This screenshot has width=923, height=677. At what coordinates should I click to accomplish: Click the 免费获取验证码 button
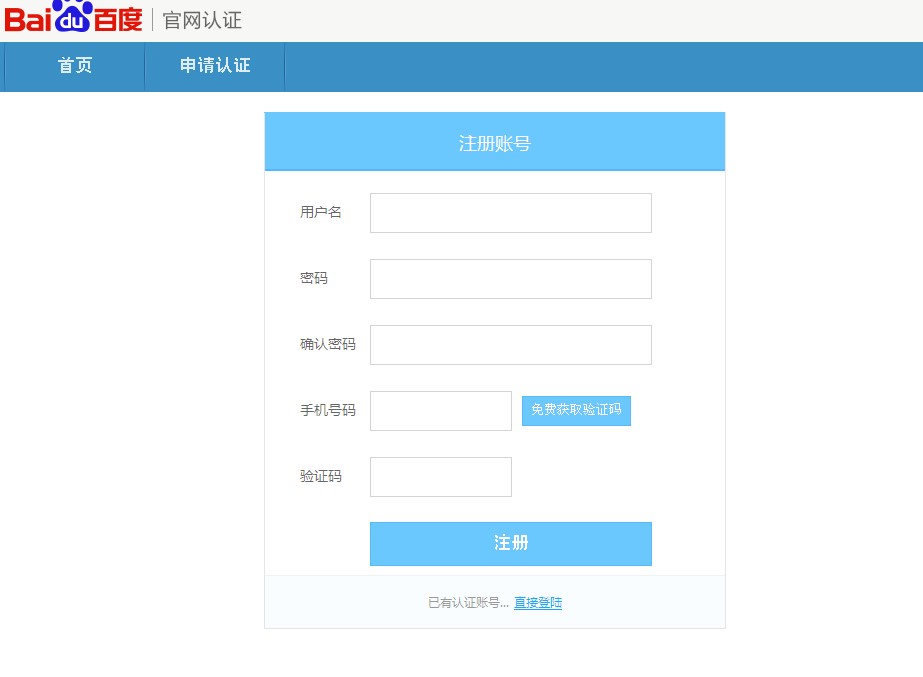576,410
